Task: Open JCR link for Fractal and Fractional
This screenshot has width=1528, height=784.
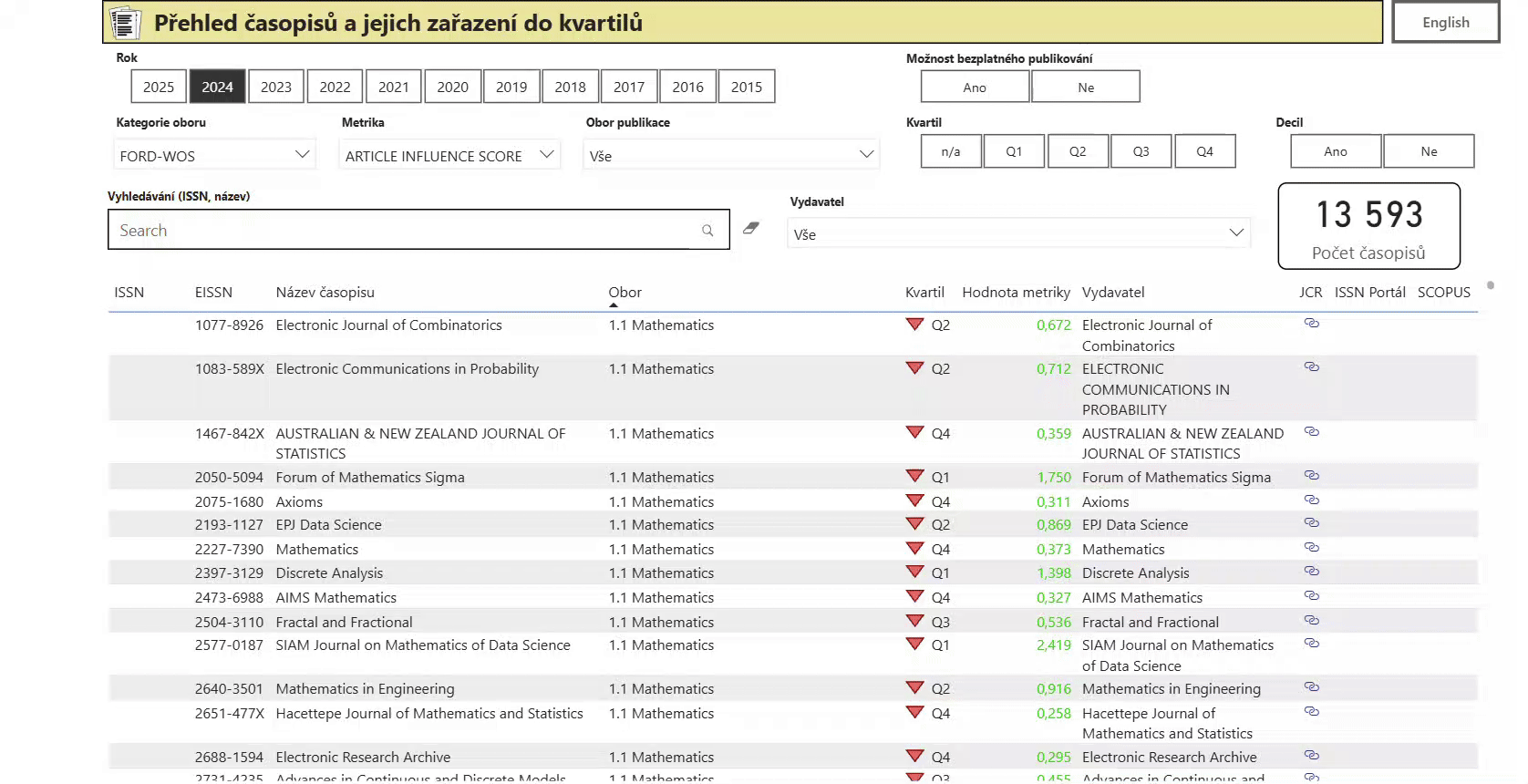Action: point(1311,621)
